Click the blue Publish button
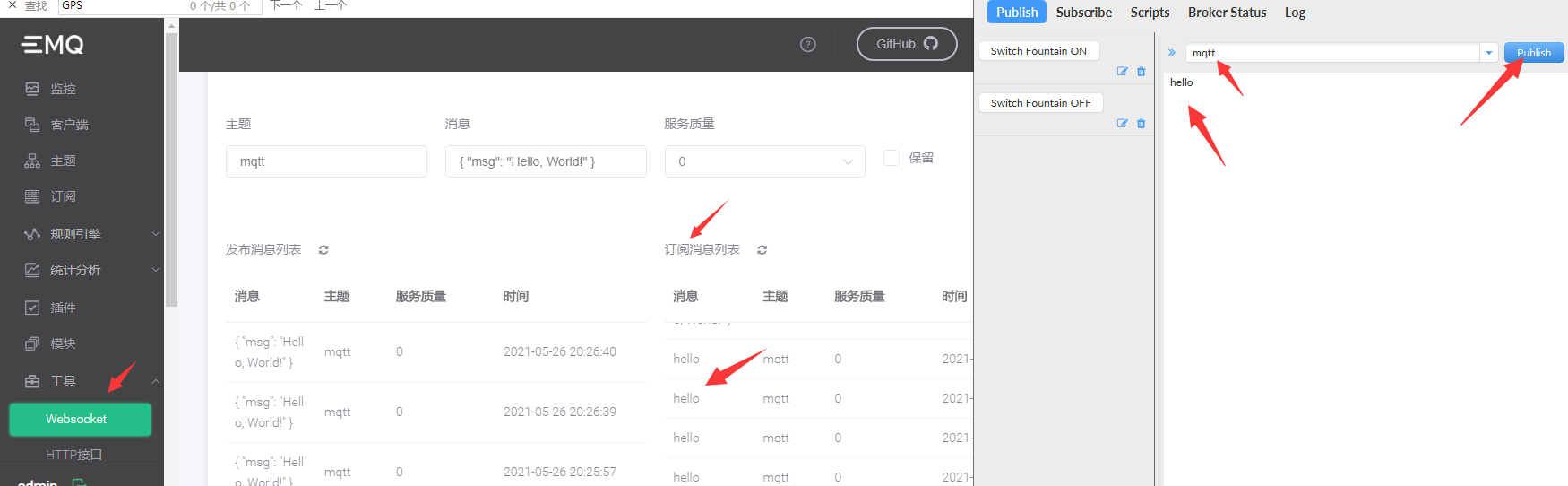The height and width of the screenshot is (486, 1568). pos(1534,53)
